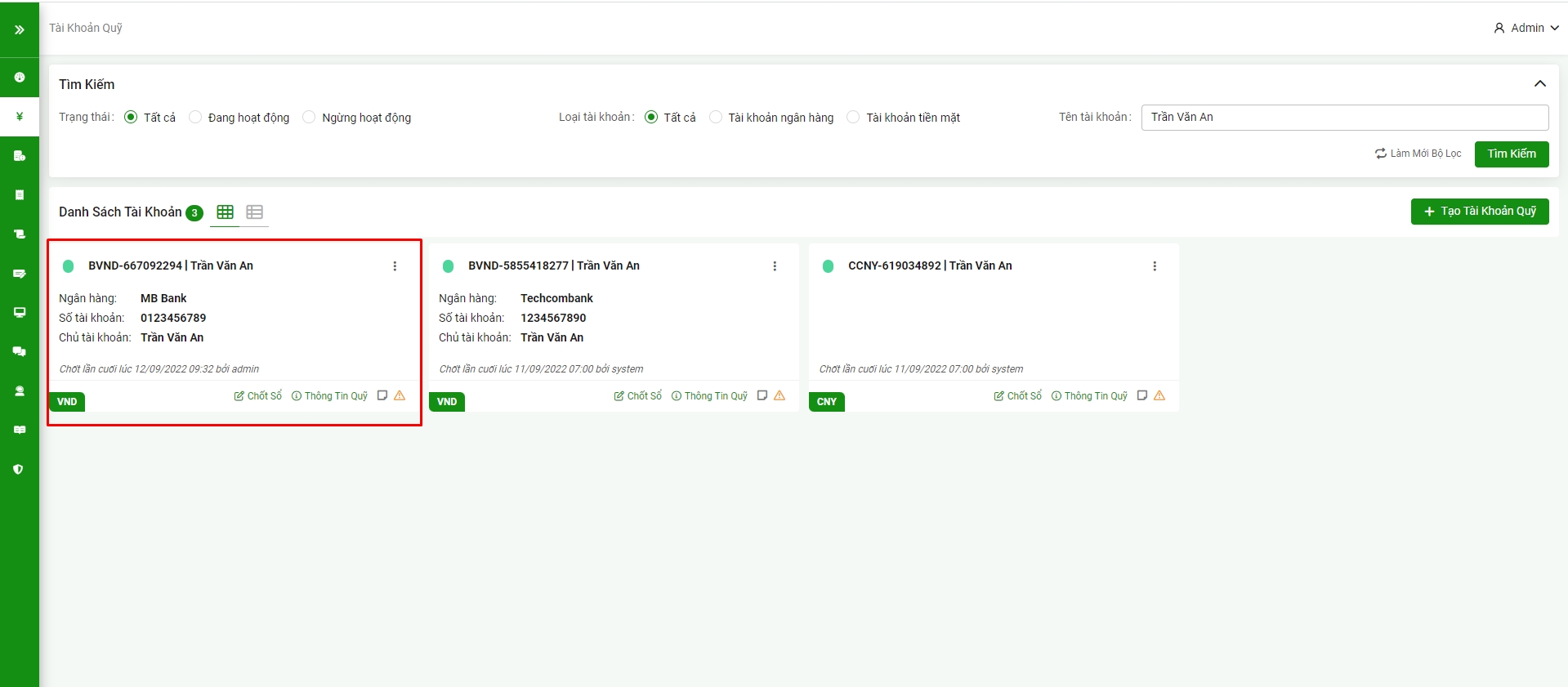Open the dashboard sidebar icon
The height and width of the screenshot is (687, 1568).
coord(19,78)
